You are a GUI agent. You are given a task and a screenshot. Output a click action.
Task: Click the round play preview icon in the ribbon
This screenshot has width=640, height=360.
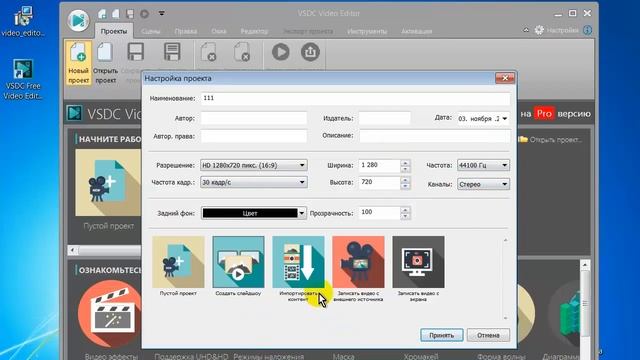[281, 52]
